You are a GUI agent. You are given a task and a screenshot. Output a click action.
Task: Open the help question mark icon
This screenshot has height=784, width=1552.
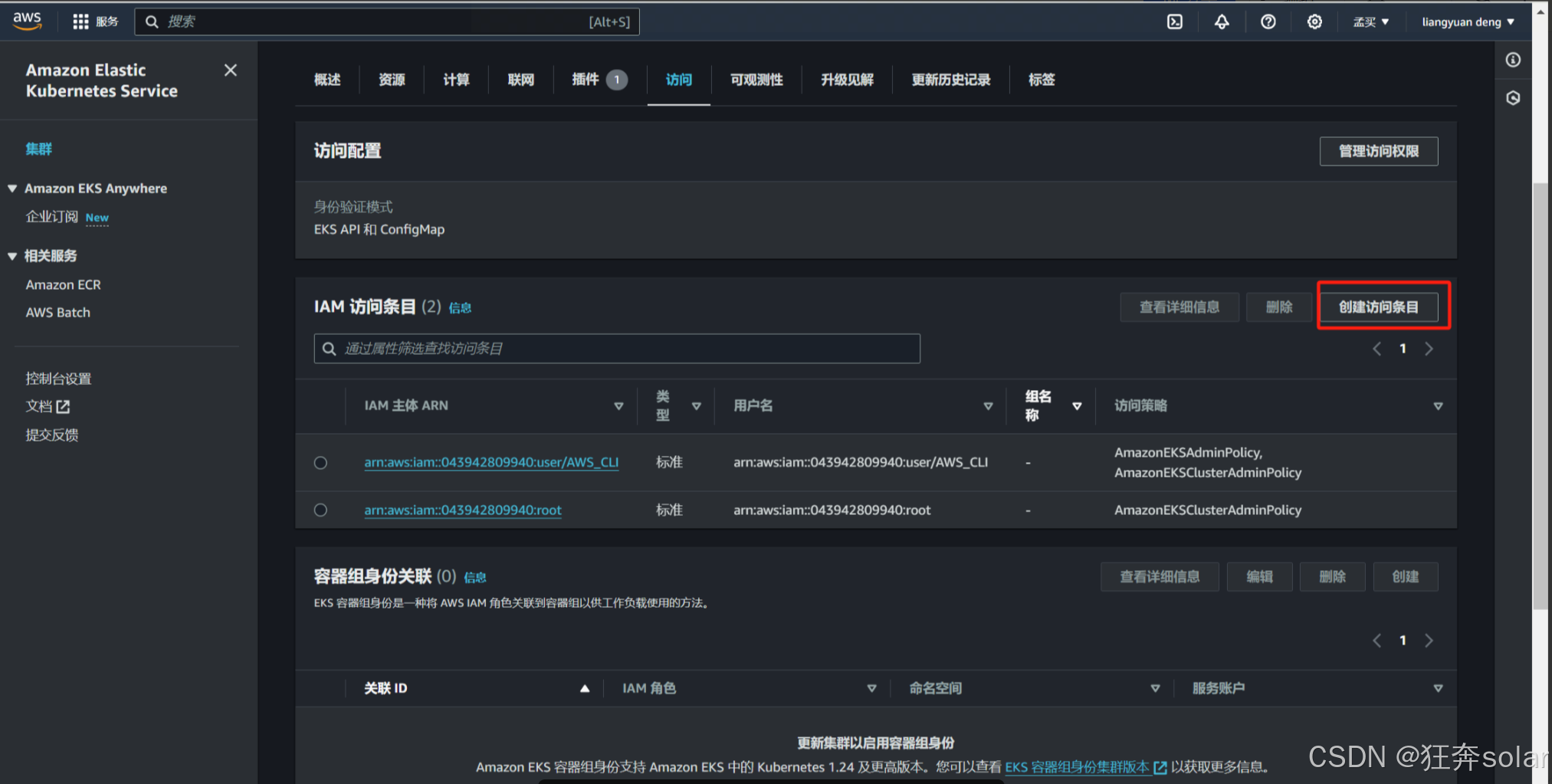point(1268,21)
